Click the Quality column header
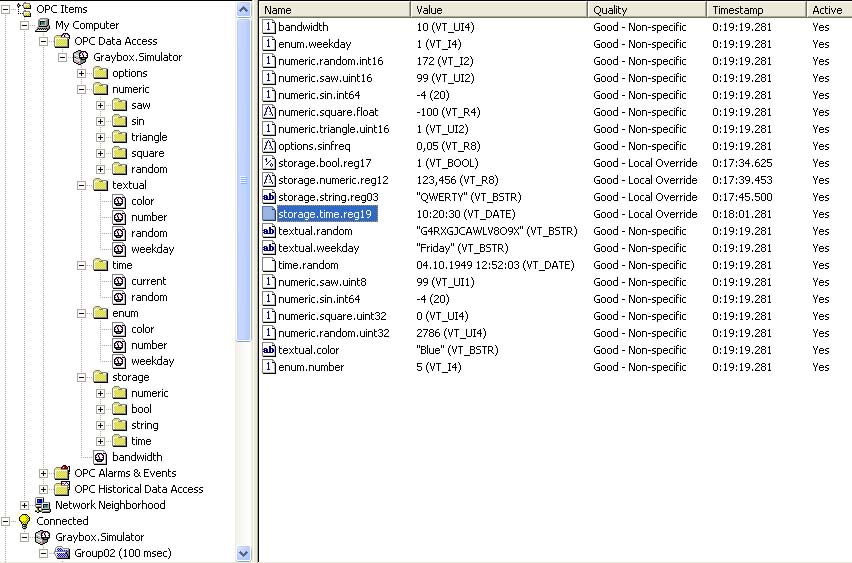This screenshot has height=563, width=852. point(646,9)
